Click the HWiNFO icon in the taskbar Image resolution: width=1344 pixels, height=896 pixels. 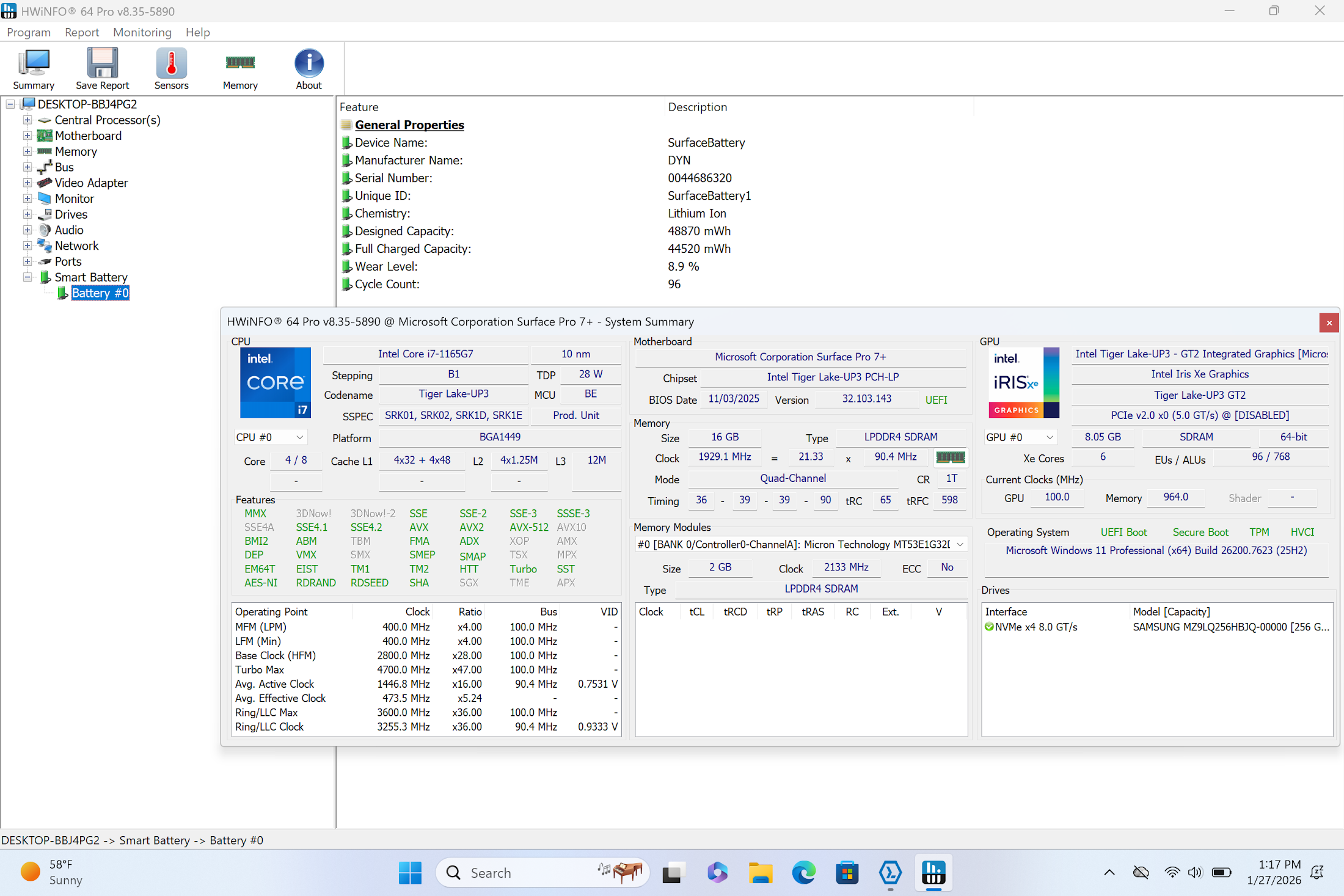point(933,872)
